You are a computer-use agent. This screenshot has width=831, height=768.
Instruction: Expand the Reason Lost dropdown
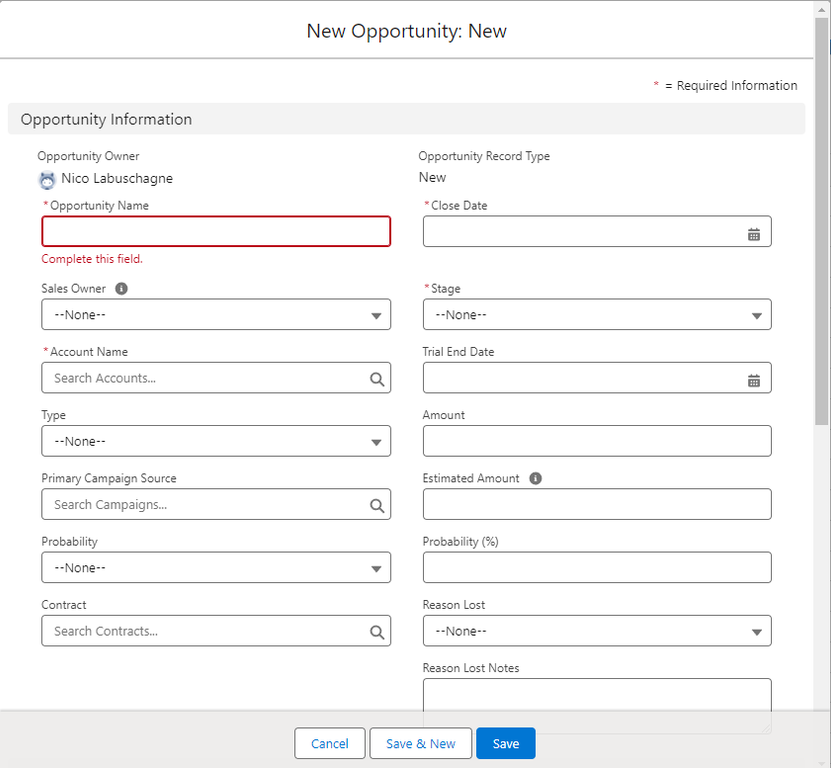coord(597,631)
